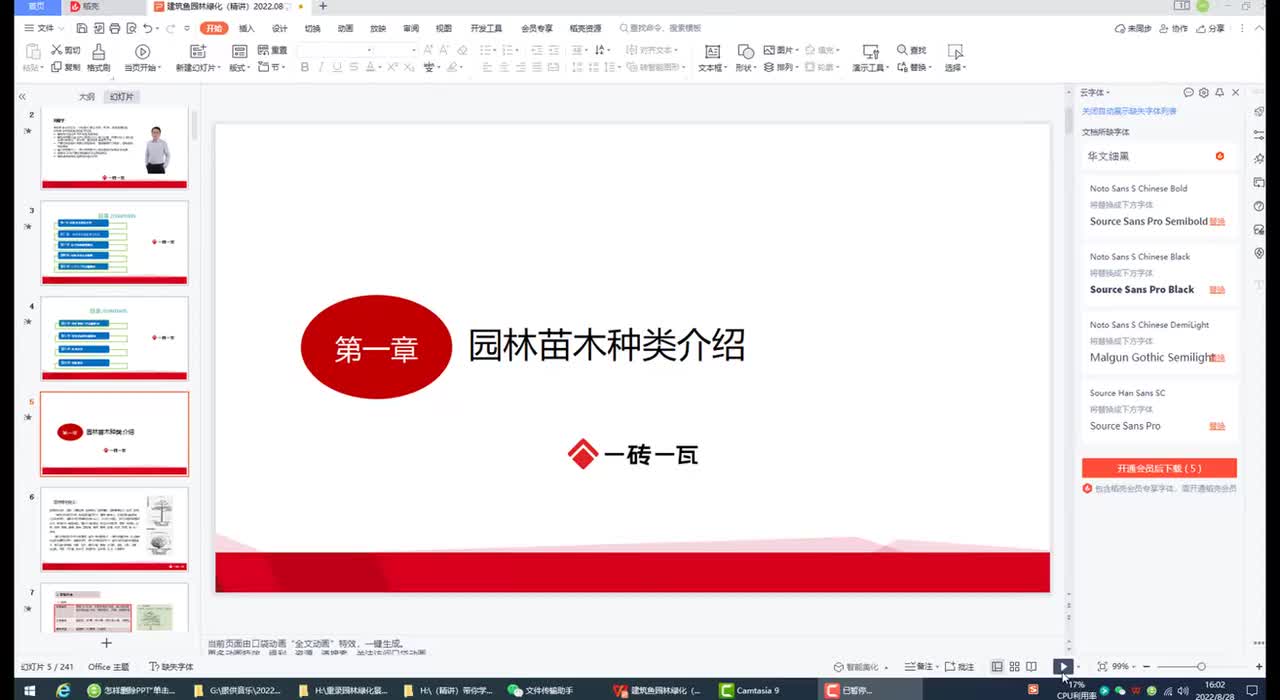The width and height of the screenshot is (1280, 700).
Task: Select slide 3 thumbnail
Action: click(114, 243)
